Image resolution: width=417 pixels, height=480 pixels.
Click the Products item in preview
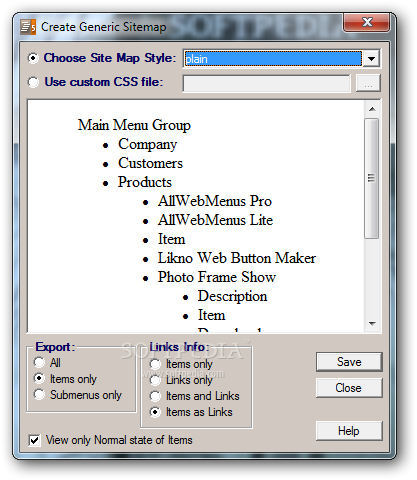coord(145,182)
